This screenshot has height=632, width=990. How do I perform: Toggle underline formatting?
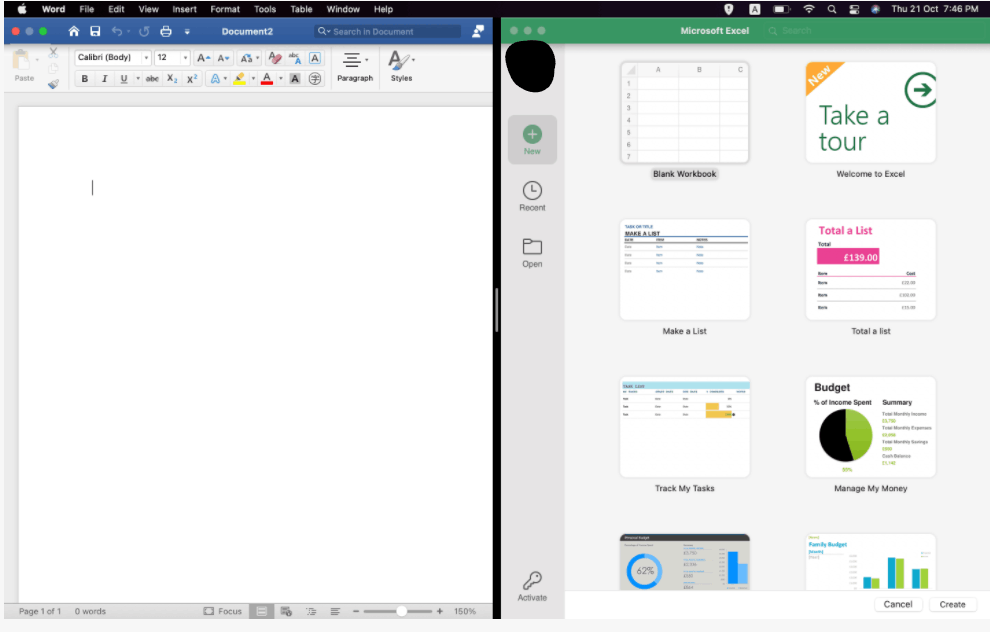click(x=124, y=79)
